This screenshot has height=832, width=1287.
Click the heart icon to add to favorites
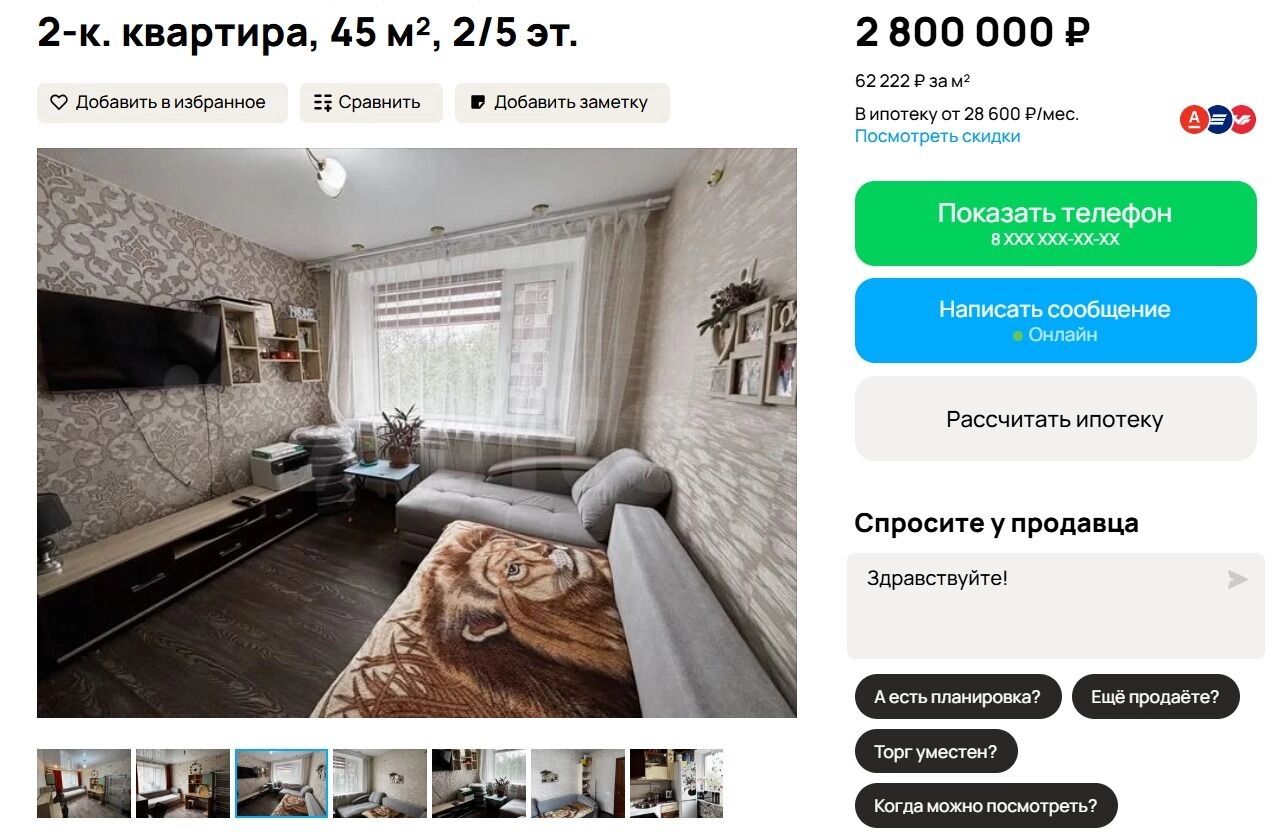59,102
